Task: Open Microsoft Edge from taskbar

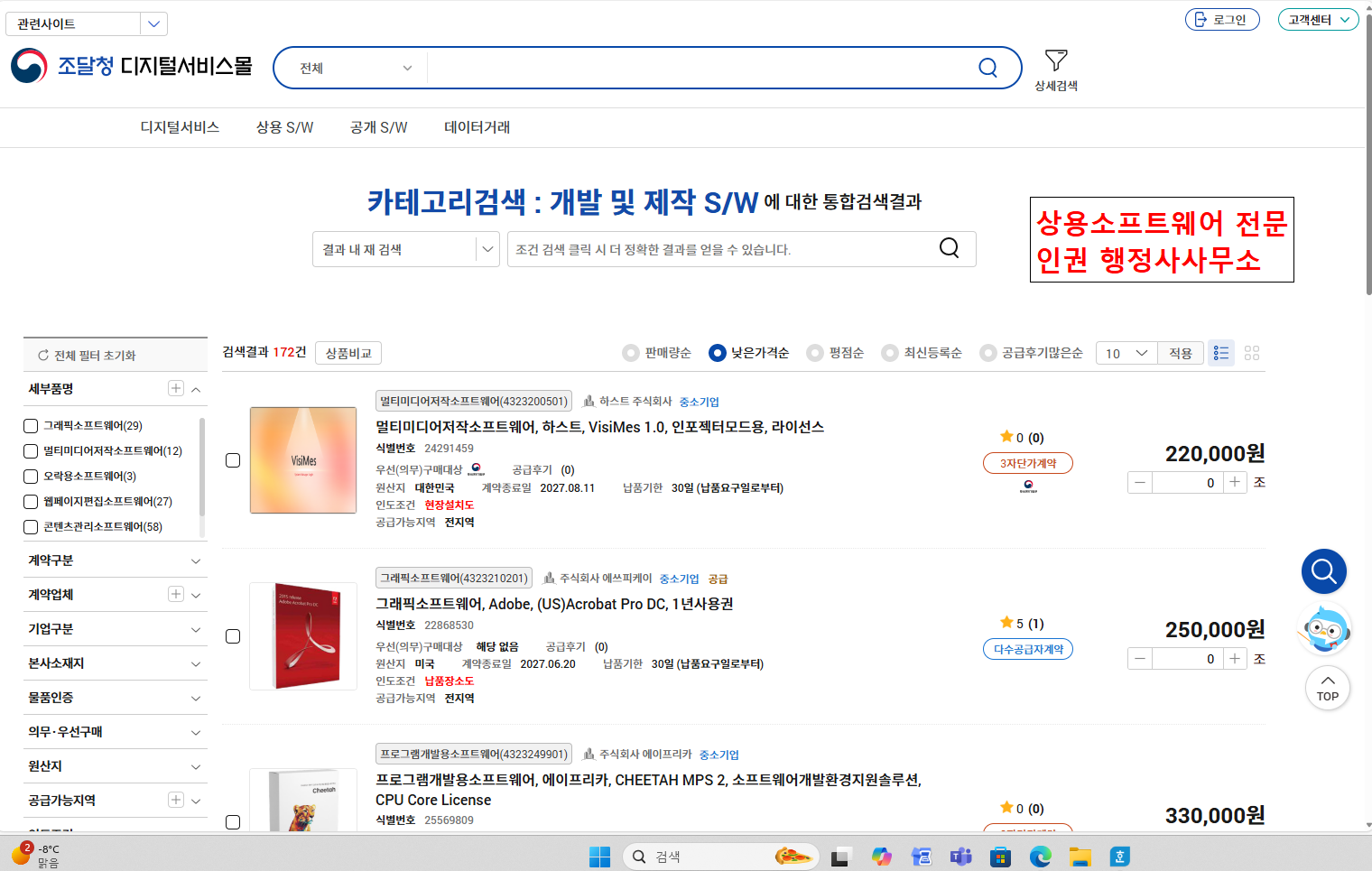Action: pyautogui.click(x=1041, y=857)
